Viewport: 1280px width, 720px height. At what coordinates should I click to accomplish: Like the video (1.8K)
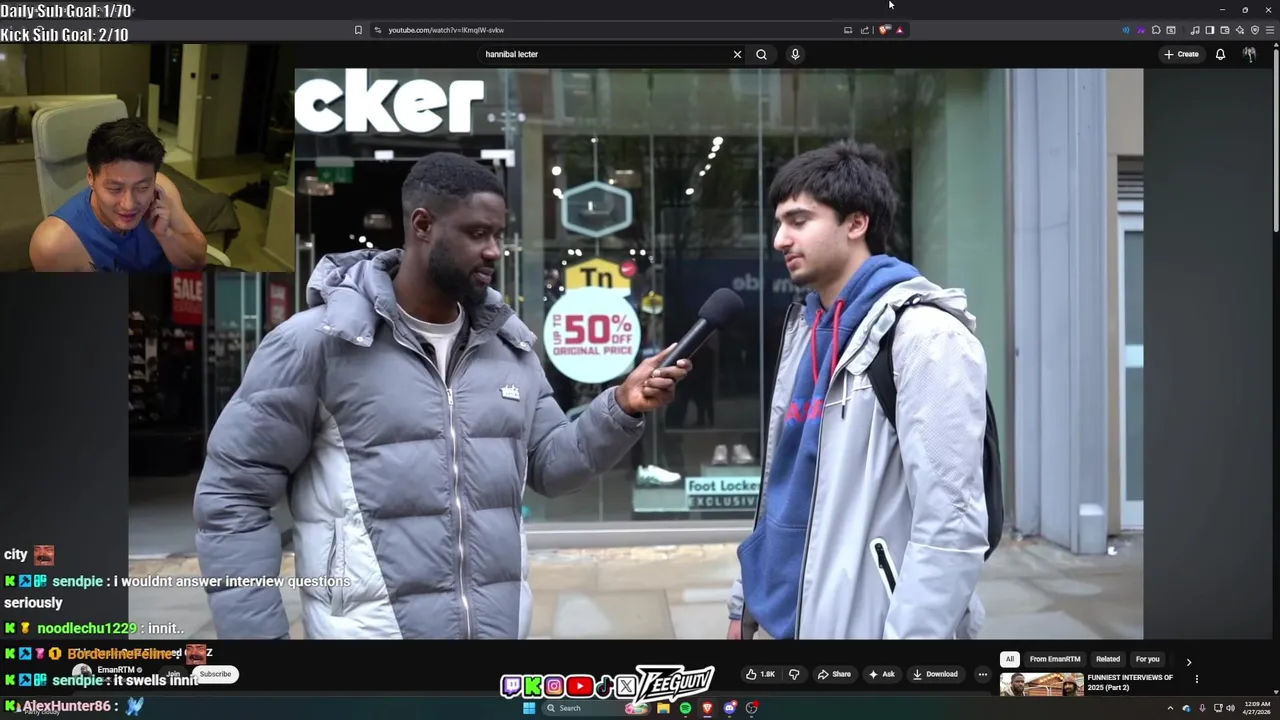point(761,674)
